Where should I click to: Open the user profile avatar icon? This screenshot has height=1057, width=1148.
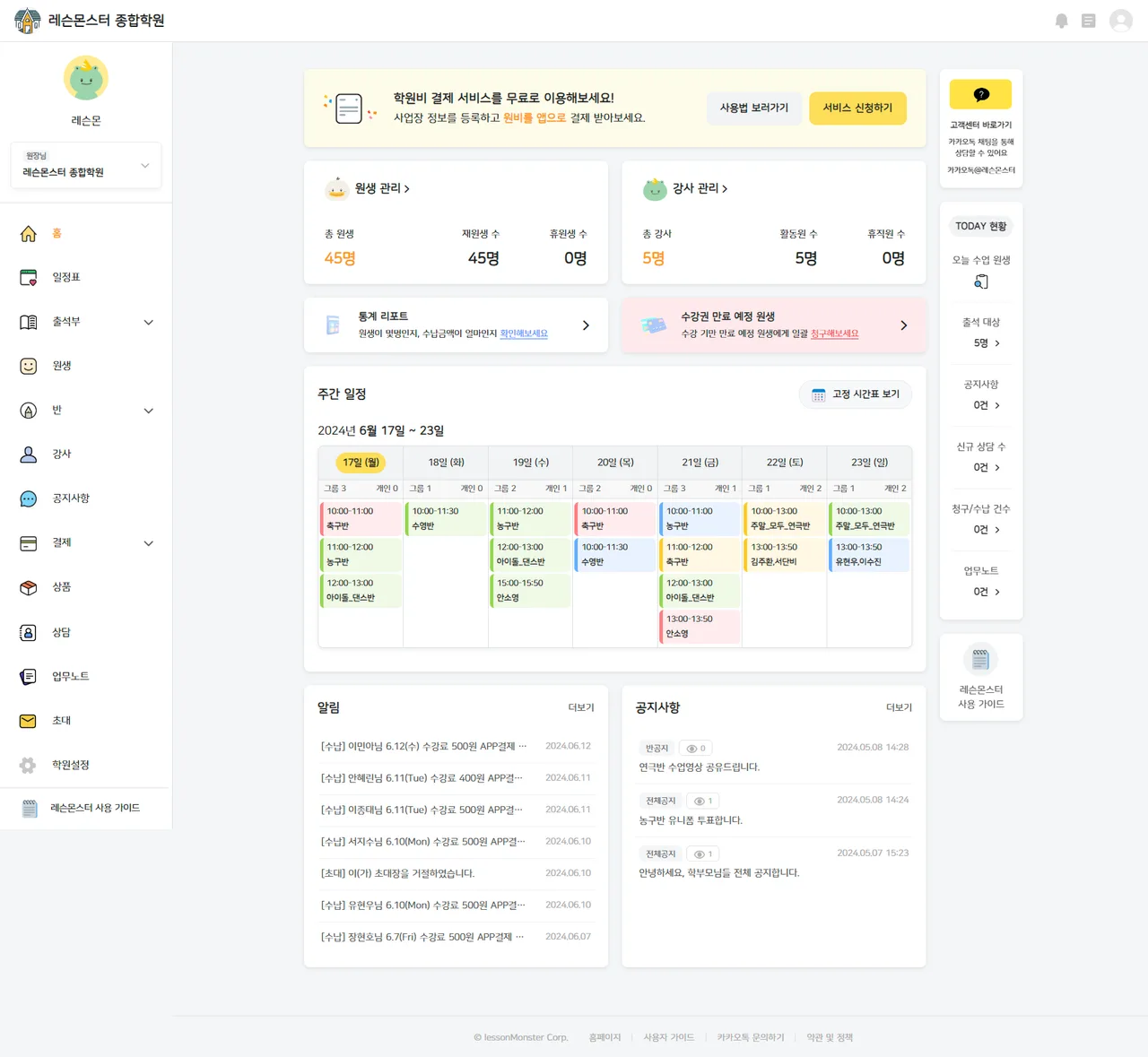[1121, 21]
